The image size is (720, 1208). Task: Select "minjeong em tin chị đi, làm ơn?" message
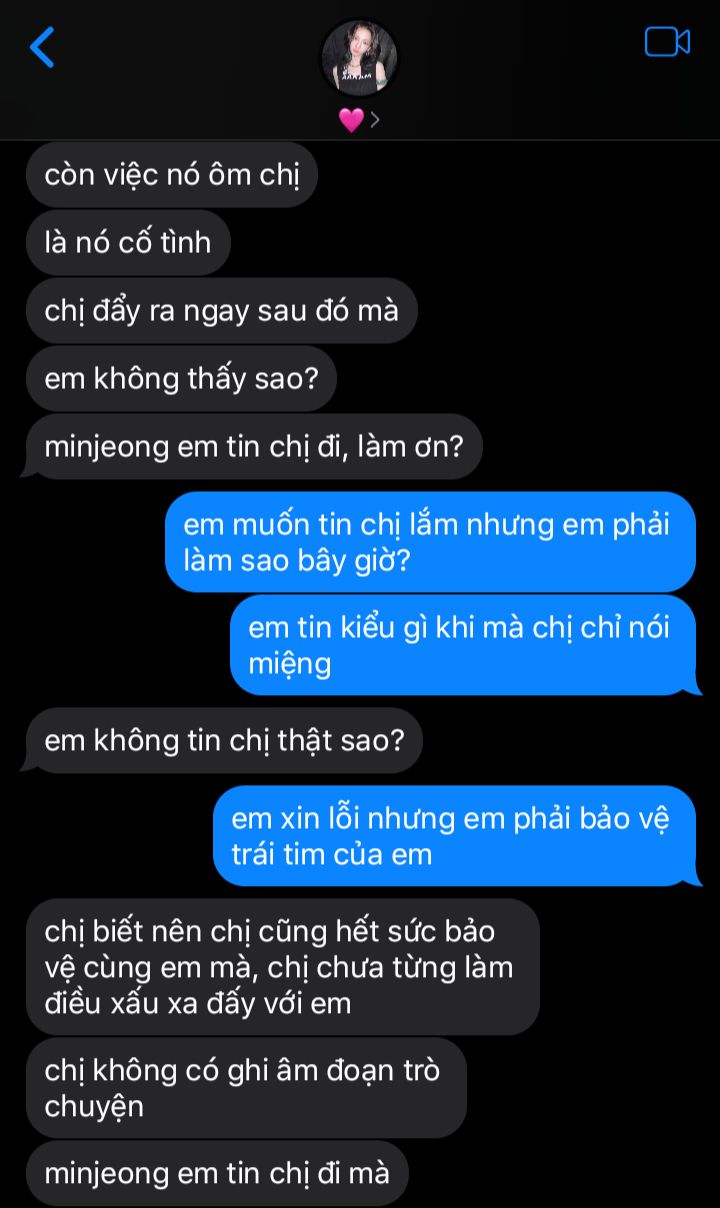(254, 447)
